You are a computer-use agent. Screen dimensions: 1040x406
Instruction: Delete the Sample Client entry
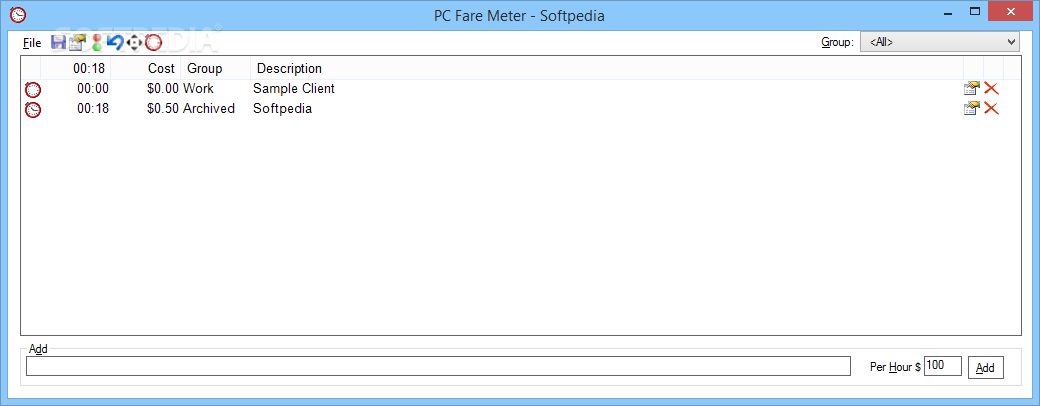pos(991,88)
